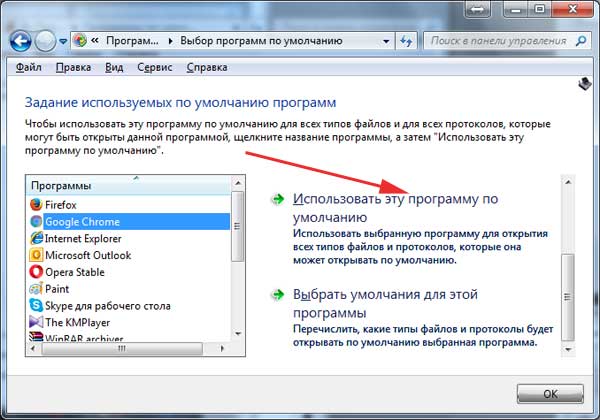Screen dimensions: 600x420
Task: Select the Firefox icon in programs list
Action: (x=36, y=204)
